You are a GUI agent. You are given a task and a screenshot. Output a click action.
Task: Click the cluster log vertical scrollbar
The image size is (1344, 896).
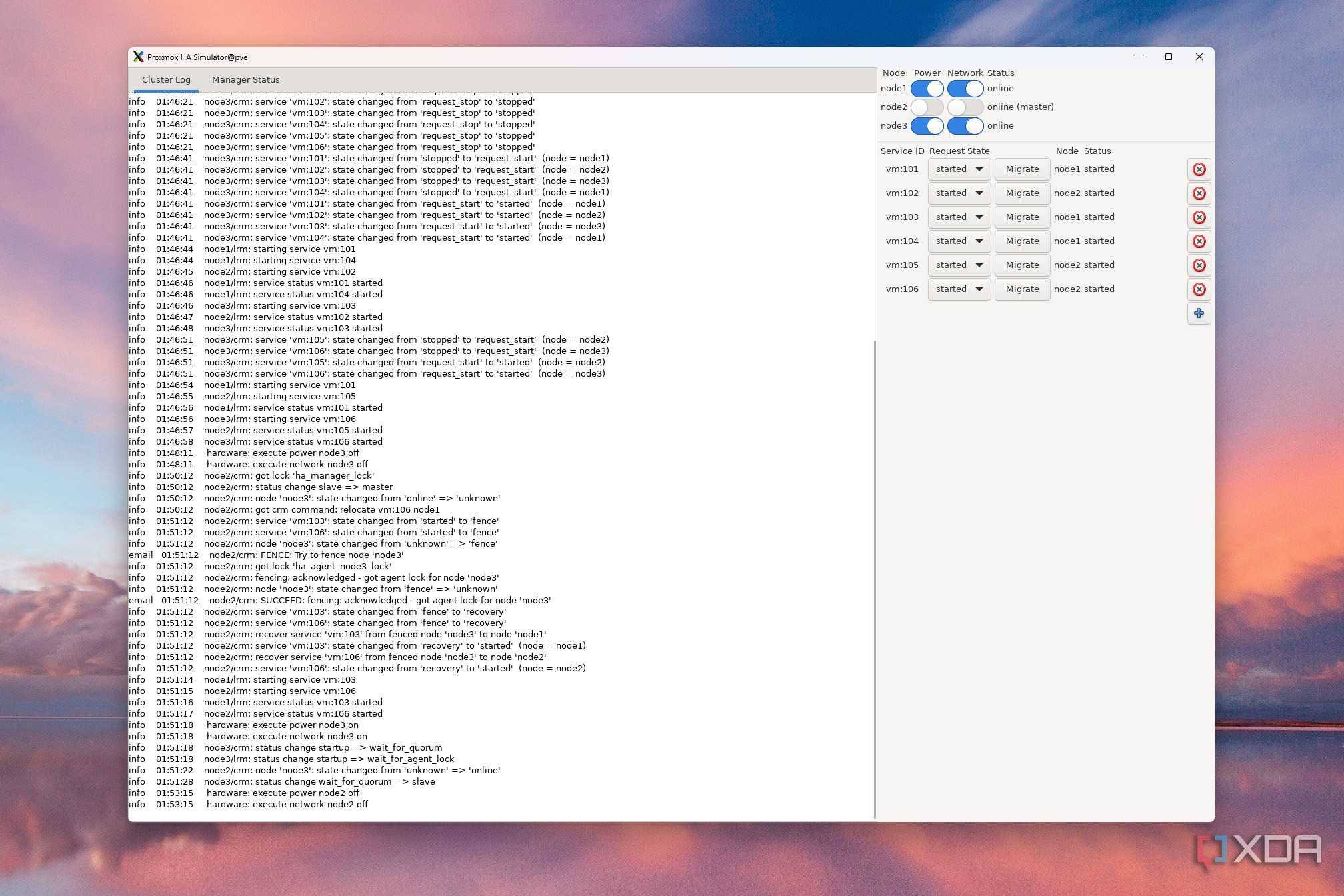pos(874,580)
